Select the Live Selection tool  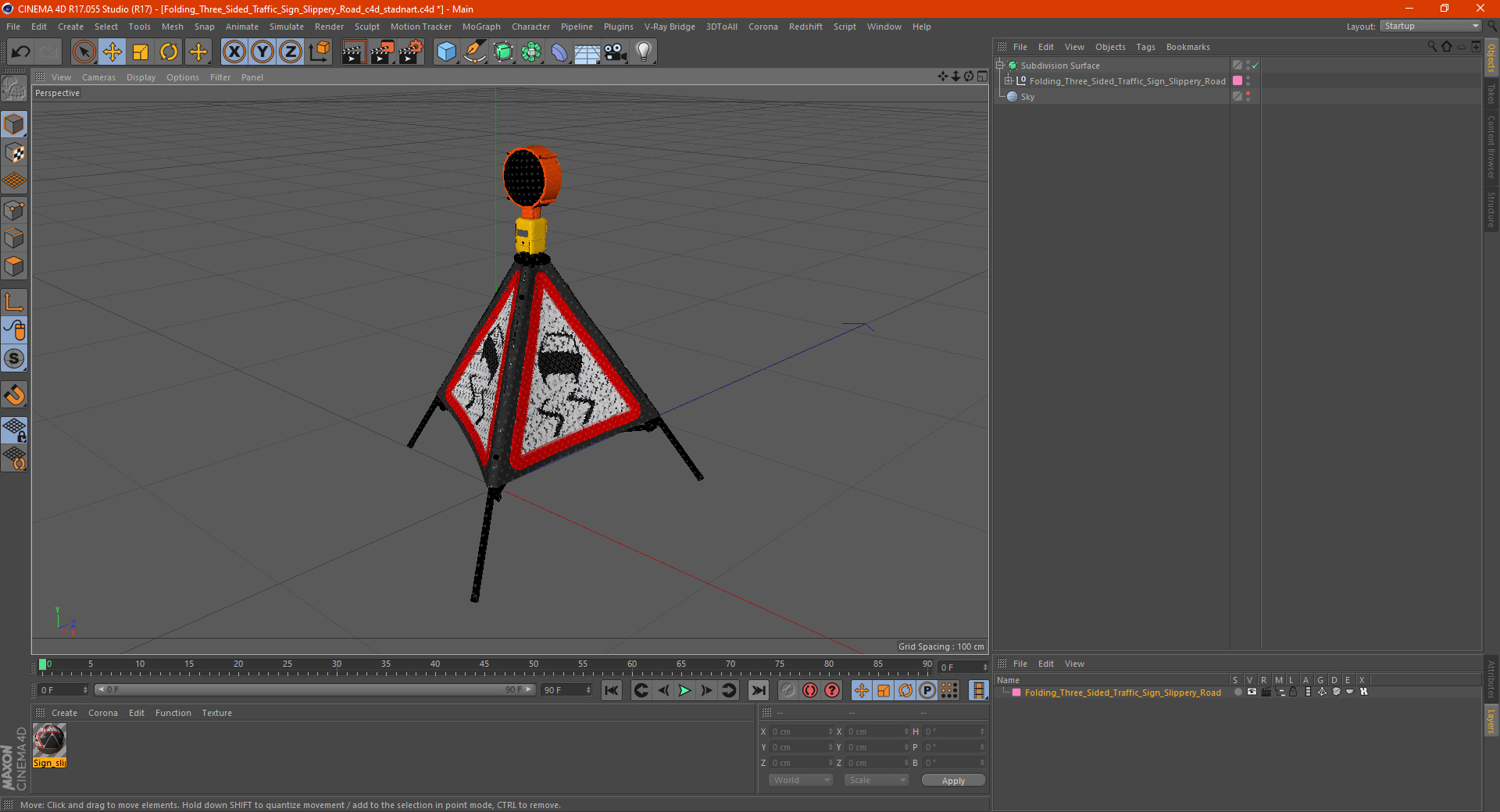tap(84, 52)
